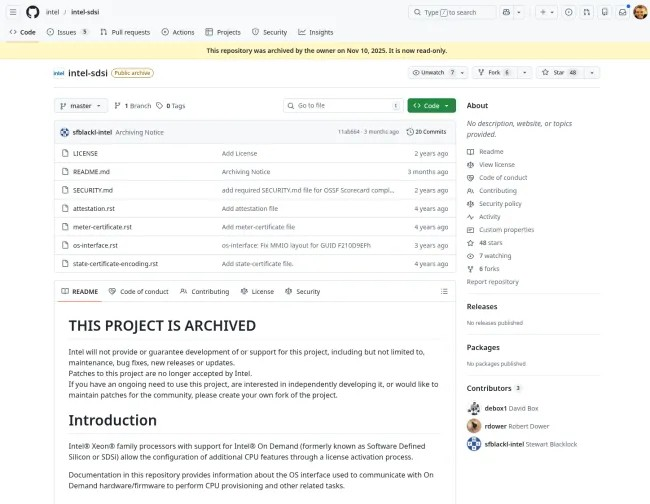The width and height of the screenshot is (650, 504).
Task: Open the os-interface.rst file
Action: [95, 245]
